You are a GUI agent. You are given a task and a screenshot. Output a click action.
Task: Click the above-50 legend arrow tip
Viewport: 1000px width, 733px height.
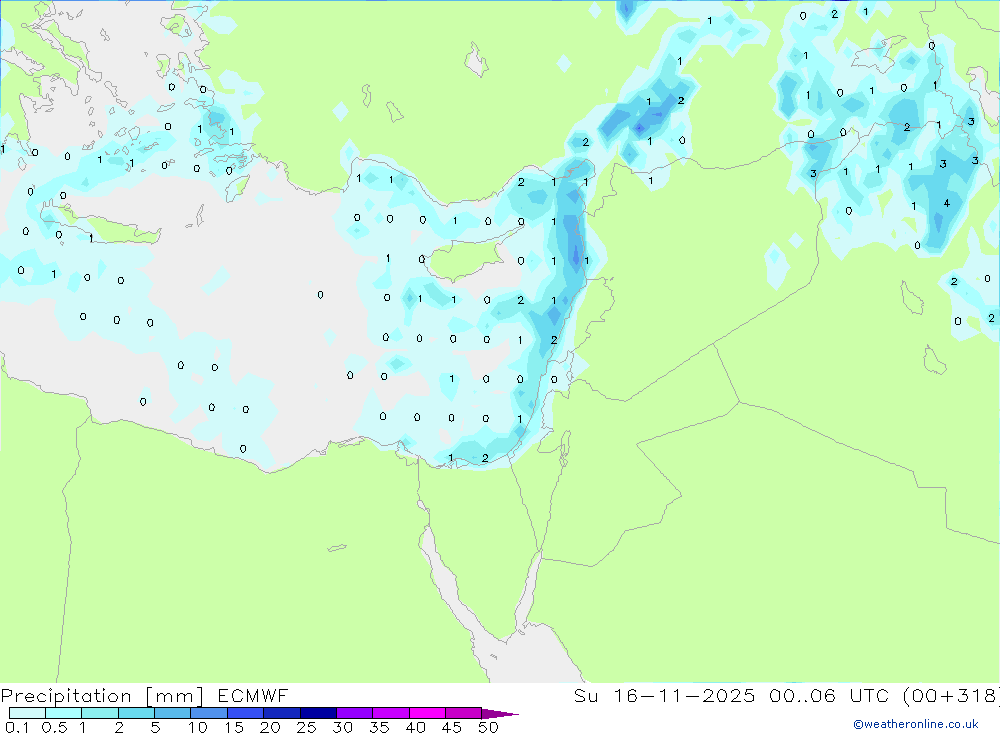pos(501,713)
